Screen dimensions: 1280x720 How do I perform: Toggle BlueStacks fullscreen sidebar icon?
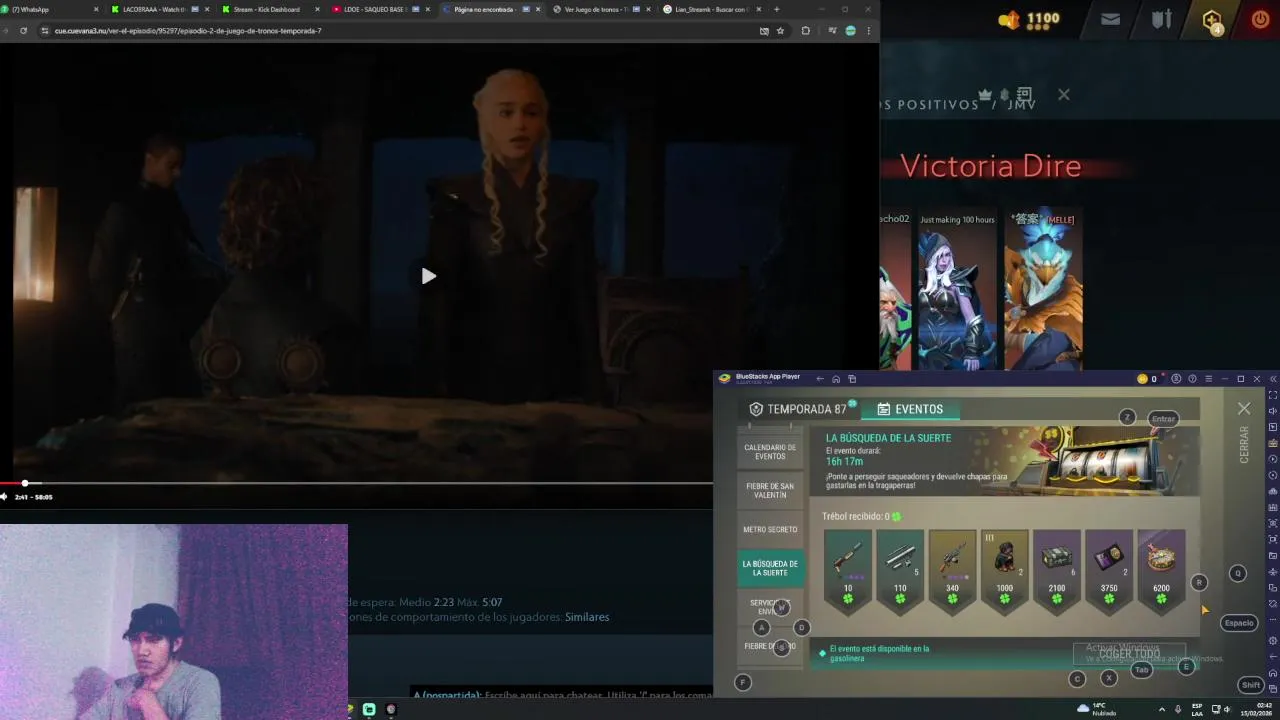1272,395
